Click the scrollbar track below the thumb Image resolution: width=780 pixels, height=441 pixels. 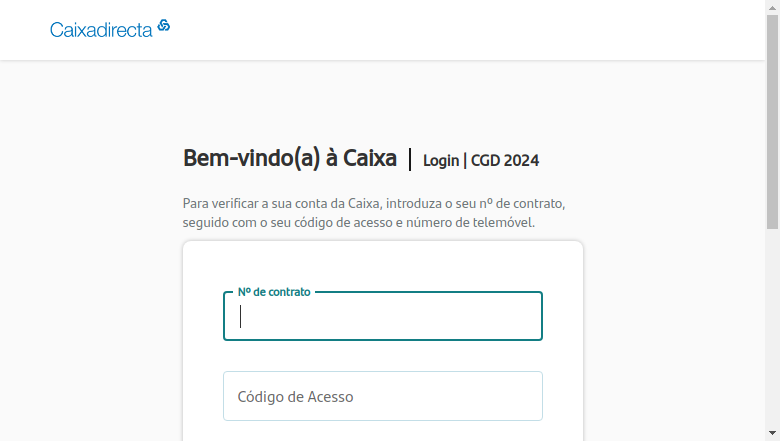(772, 328)
